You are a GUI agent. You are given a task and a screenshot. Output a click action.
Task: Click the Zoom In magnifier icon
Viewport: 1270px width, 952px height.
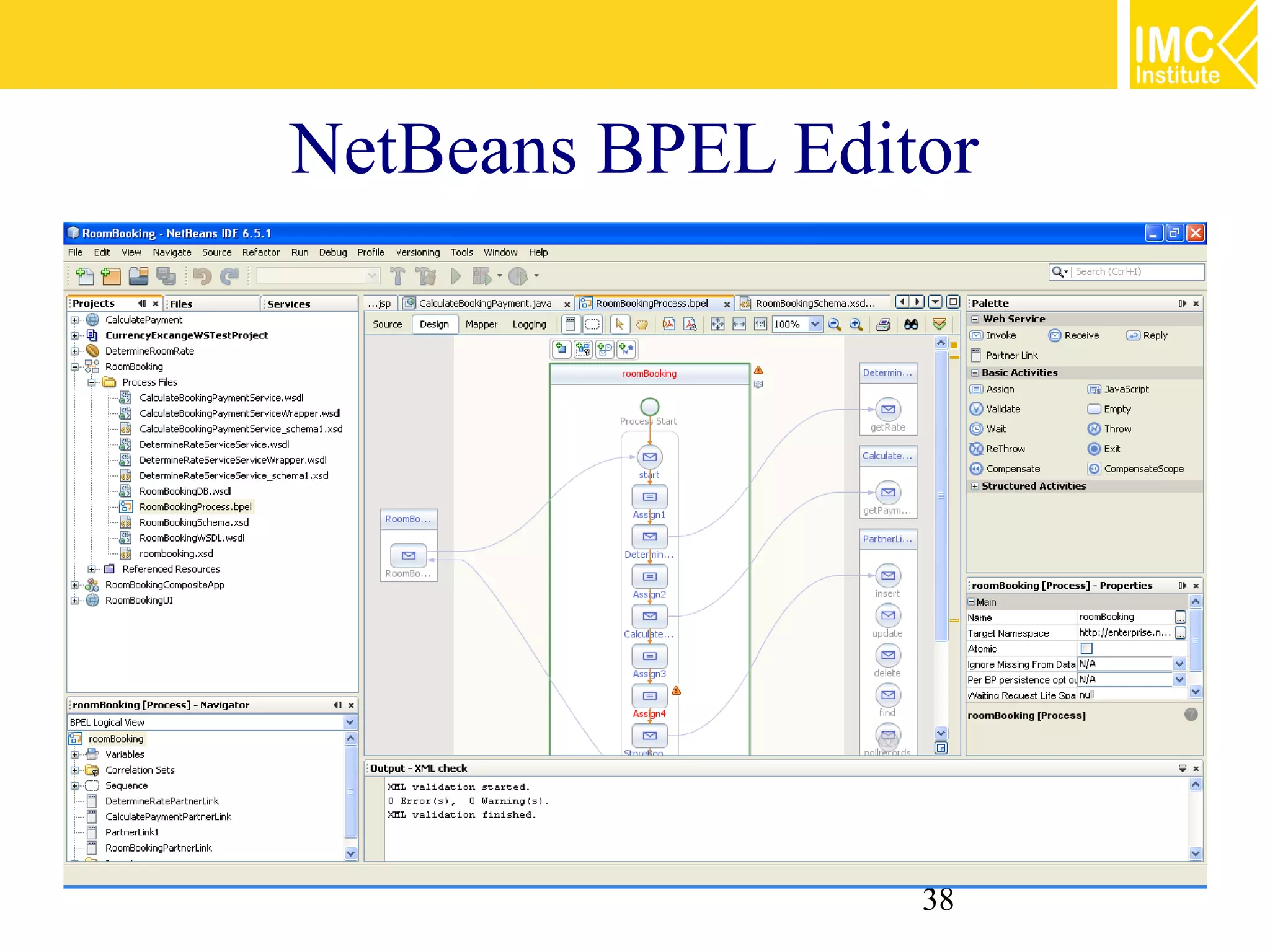pyautogui.click(x=856, y=324)
